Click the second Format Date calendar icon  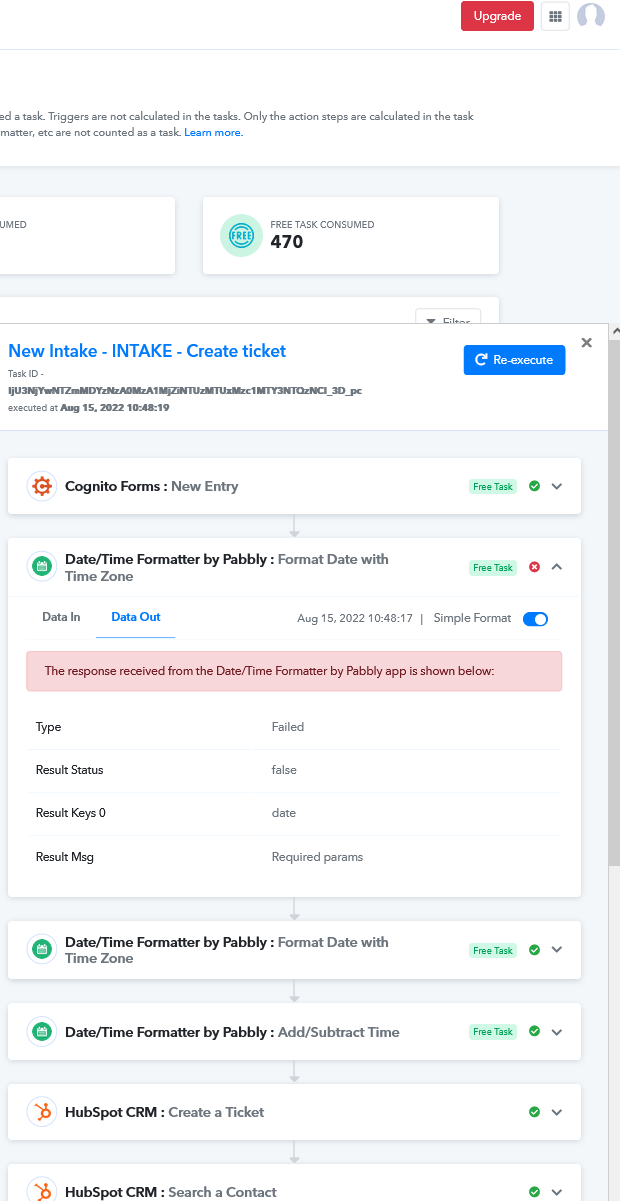[41, 950]
